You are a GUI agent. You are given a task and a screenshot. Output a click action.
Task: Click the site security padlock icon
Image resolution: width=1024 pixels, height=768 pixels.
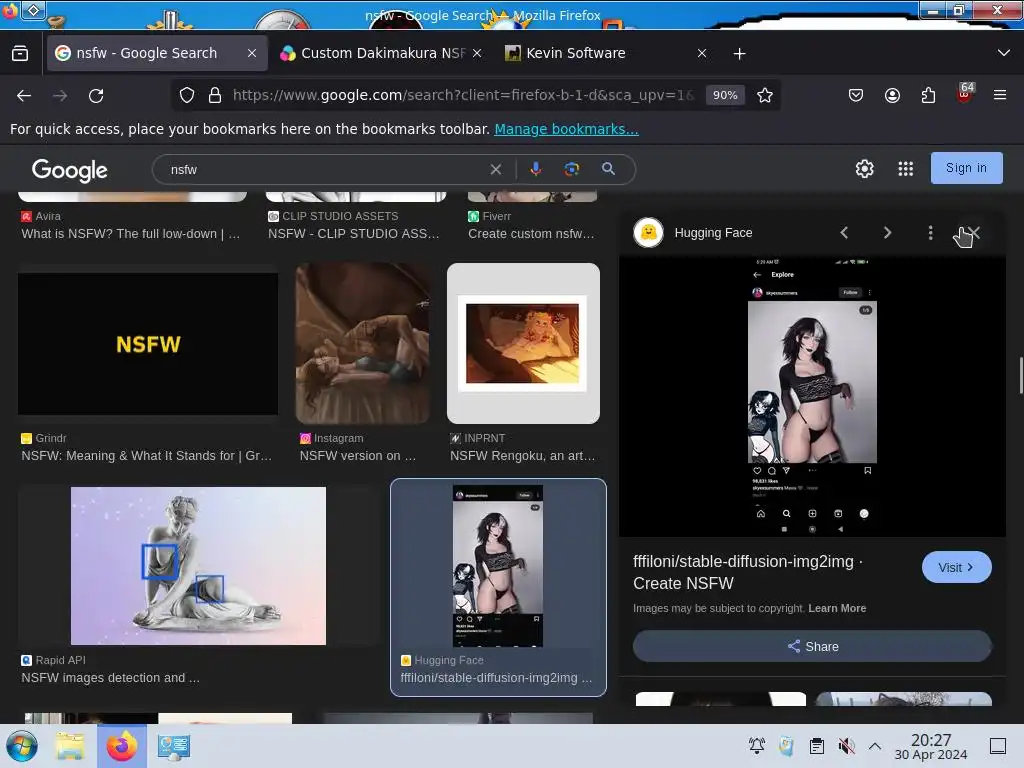tap(214, 95)
